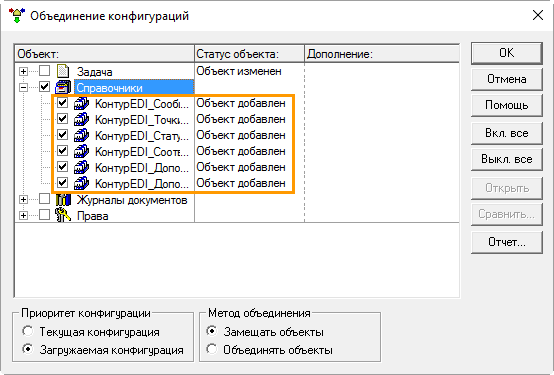Check the Задача checkbox
Screen dimensions: 554x375
45,71
